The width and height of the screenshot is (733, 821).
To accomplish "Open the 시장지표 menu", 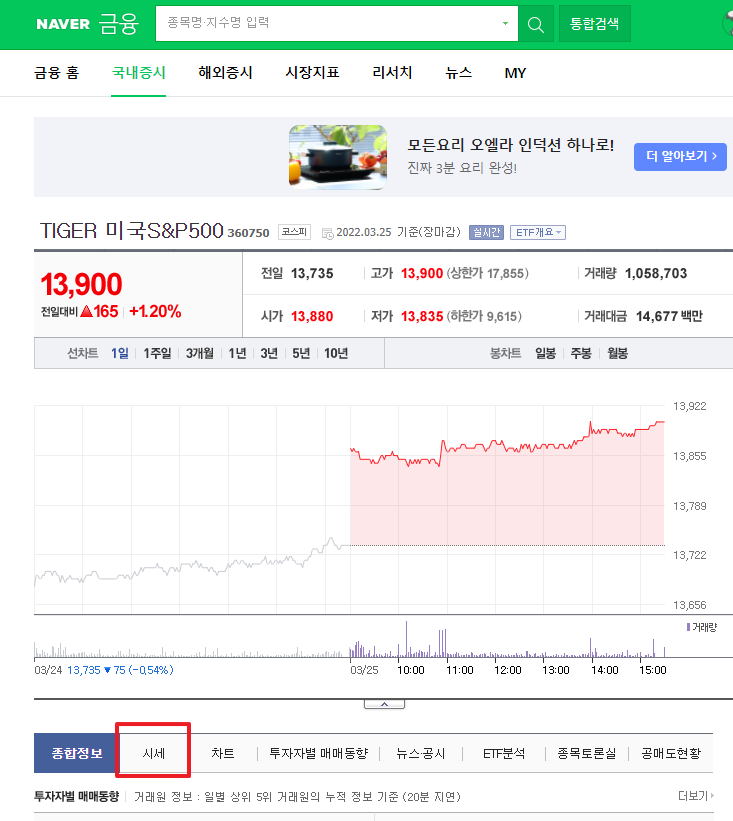I will coord(313,73).
